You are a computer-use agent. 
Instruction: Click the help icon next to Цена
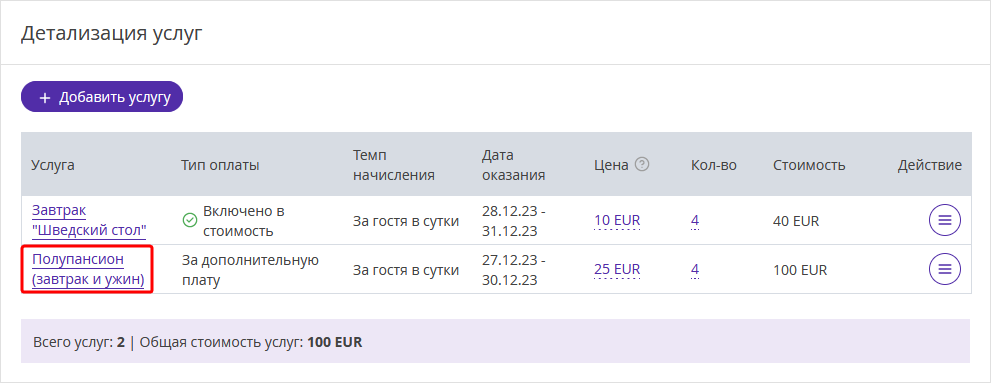(642, 165)
